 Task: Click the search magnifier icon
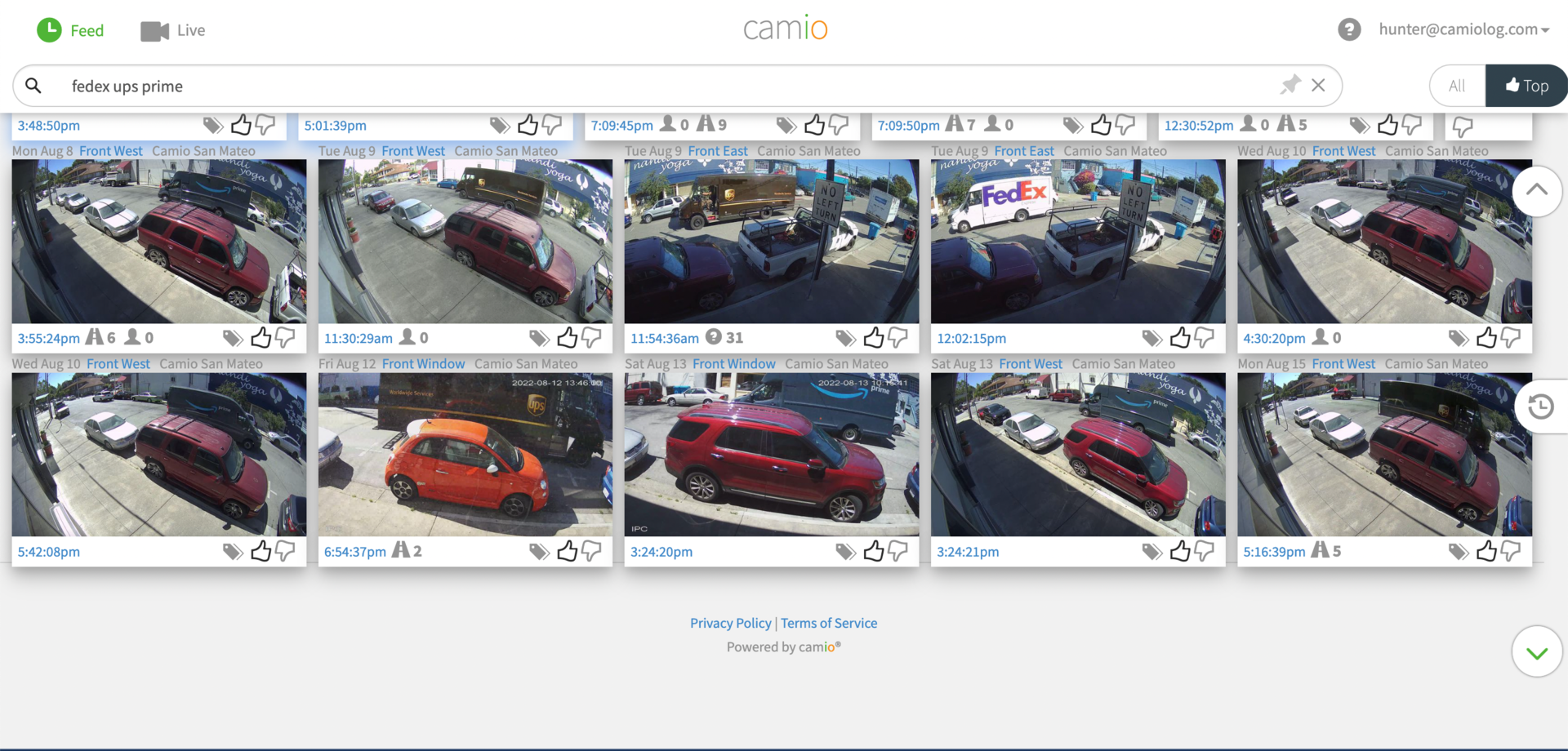(x=33, y=85)
